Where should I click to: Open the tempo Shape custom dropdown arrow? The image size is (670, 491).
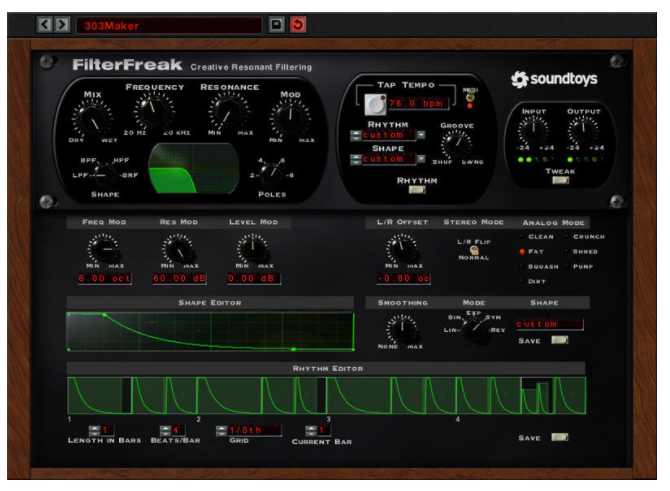(421, 159)
